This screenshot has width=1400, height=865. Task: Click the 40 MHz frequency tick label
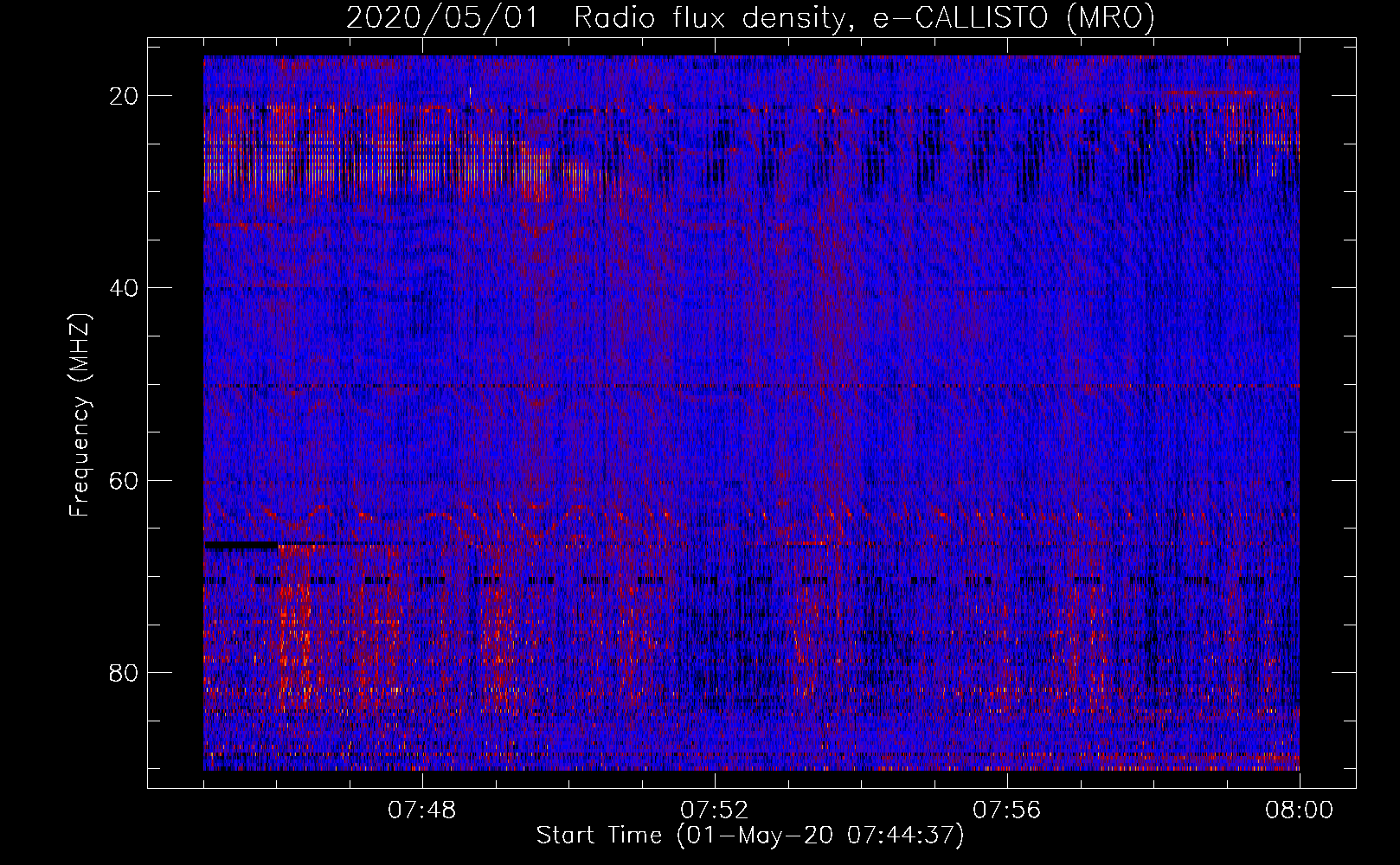coord(125,288)
